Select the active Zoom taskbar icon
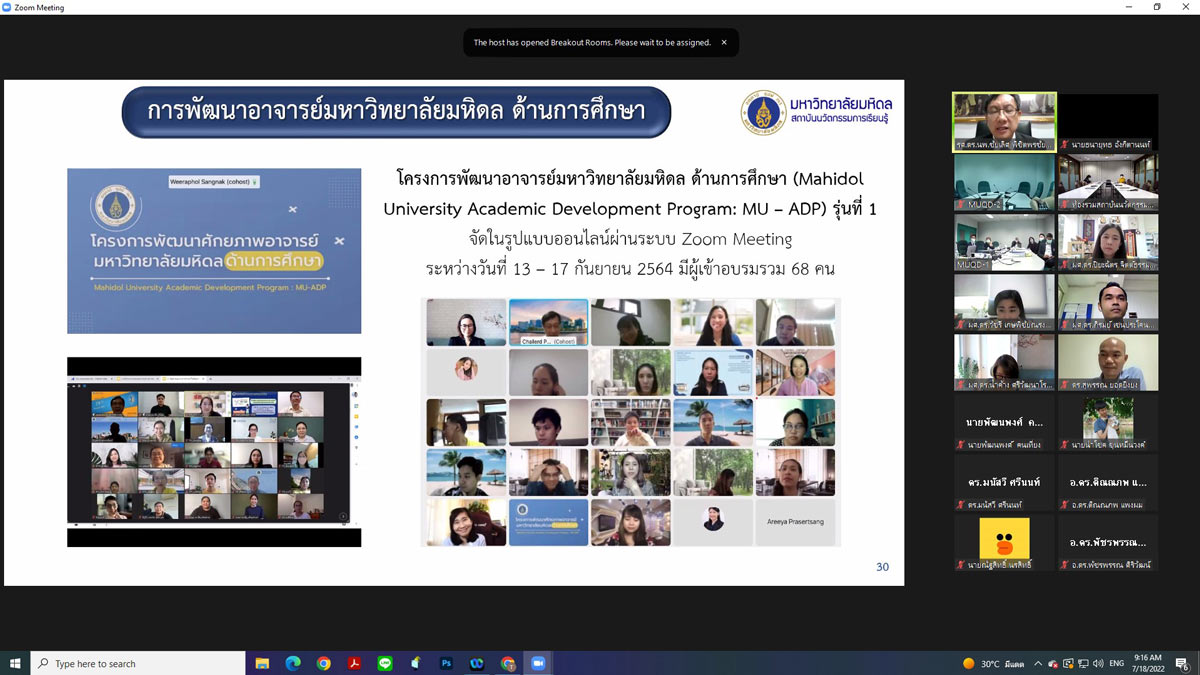 coord(537,663)
